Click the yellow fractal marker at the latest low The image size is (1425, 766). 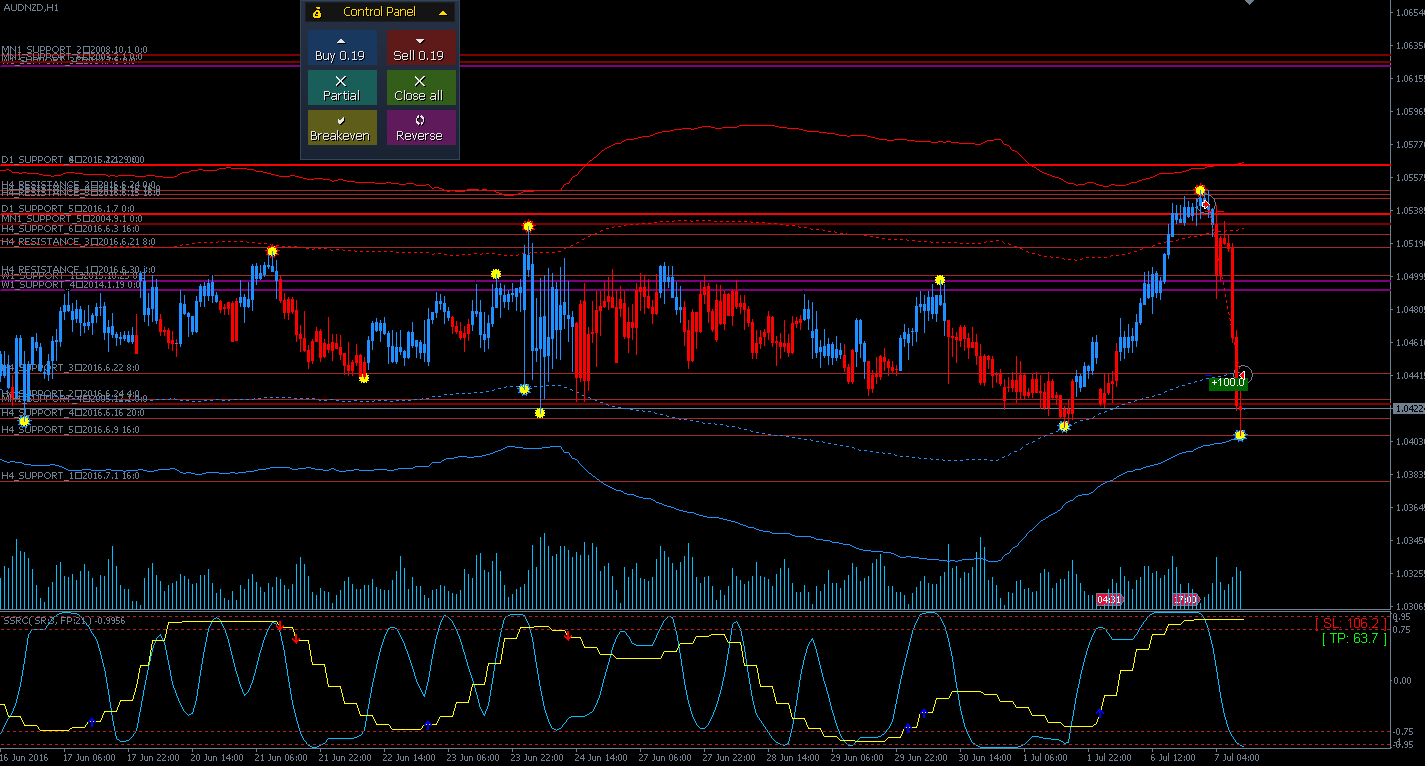coord(1240,435)
